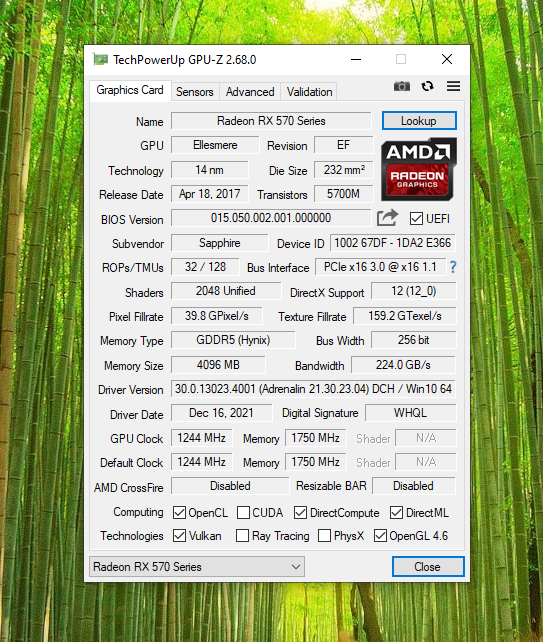Take a screenshot with the camera icon
The height and width of the screenshot is (642, 543).
tap(402, 86)
